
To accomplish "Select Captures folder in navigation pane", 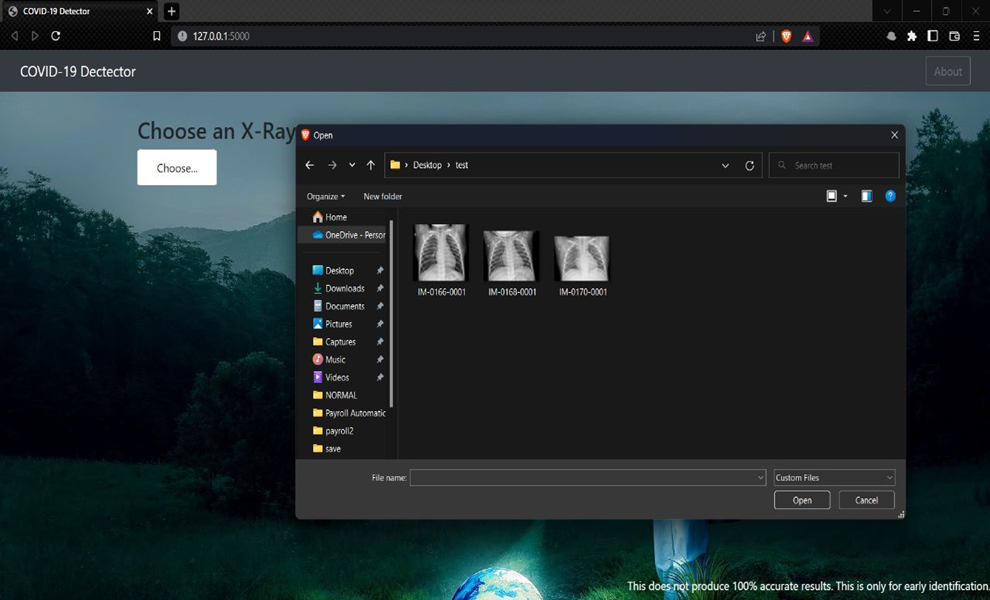I will (x=334, y=342).
